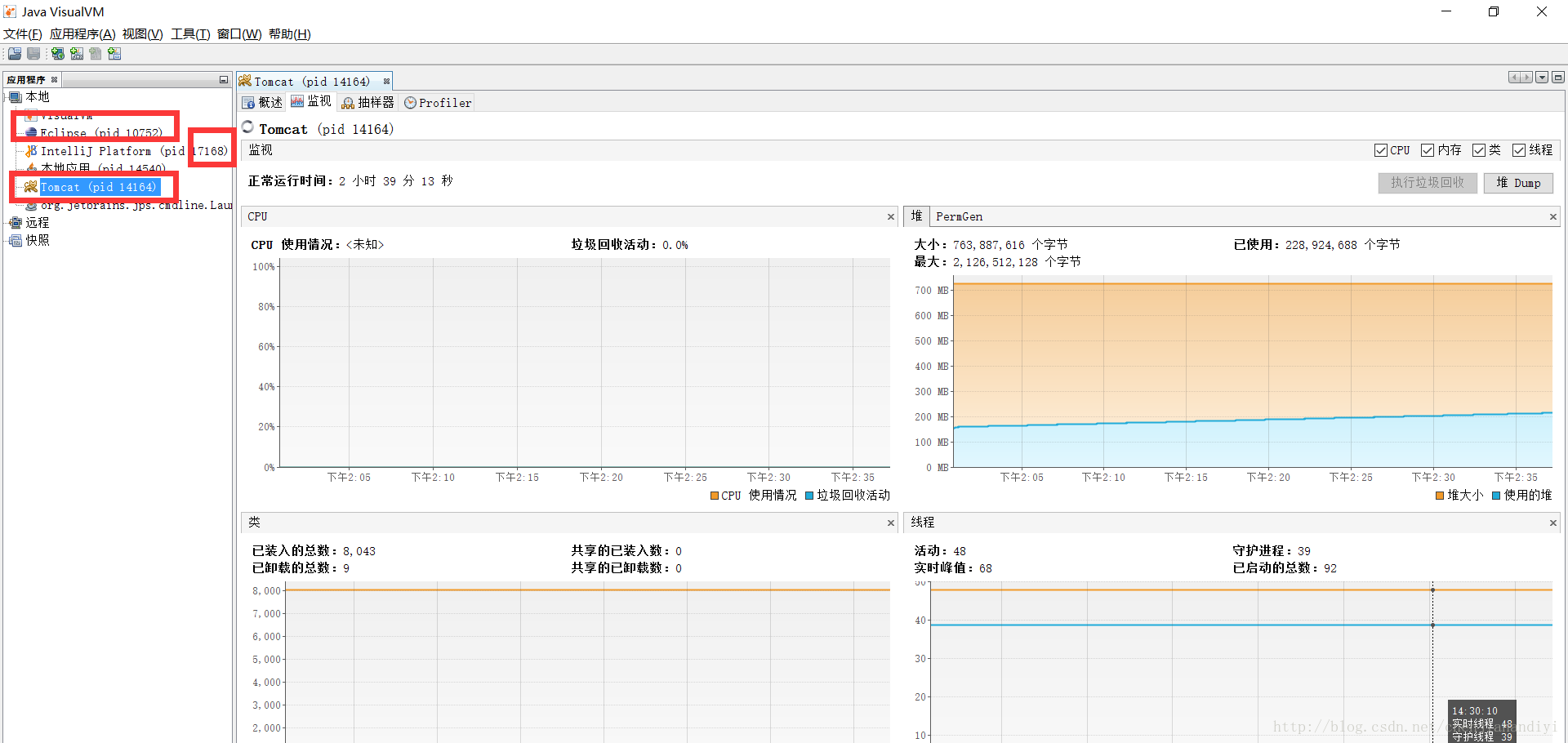Click the cat icon on the Tomcat document tab
The height and width of the screenshot is (743, 1568).
point(245,81)
